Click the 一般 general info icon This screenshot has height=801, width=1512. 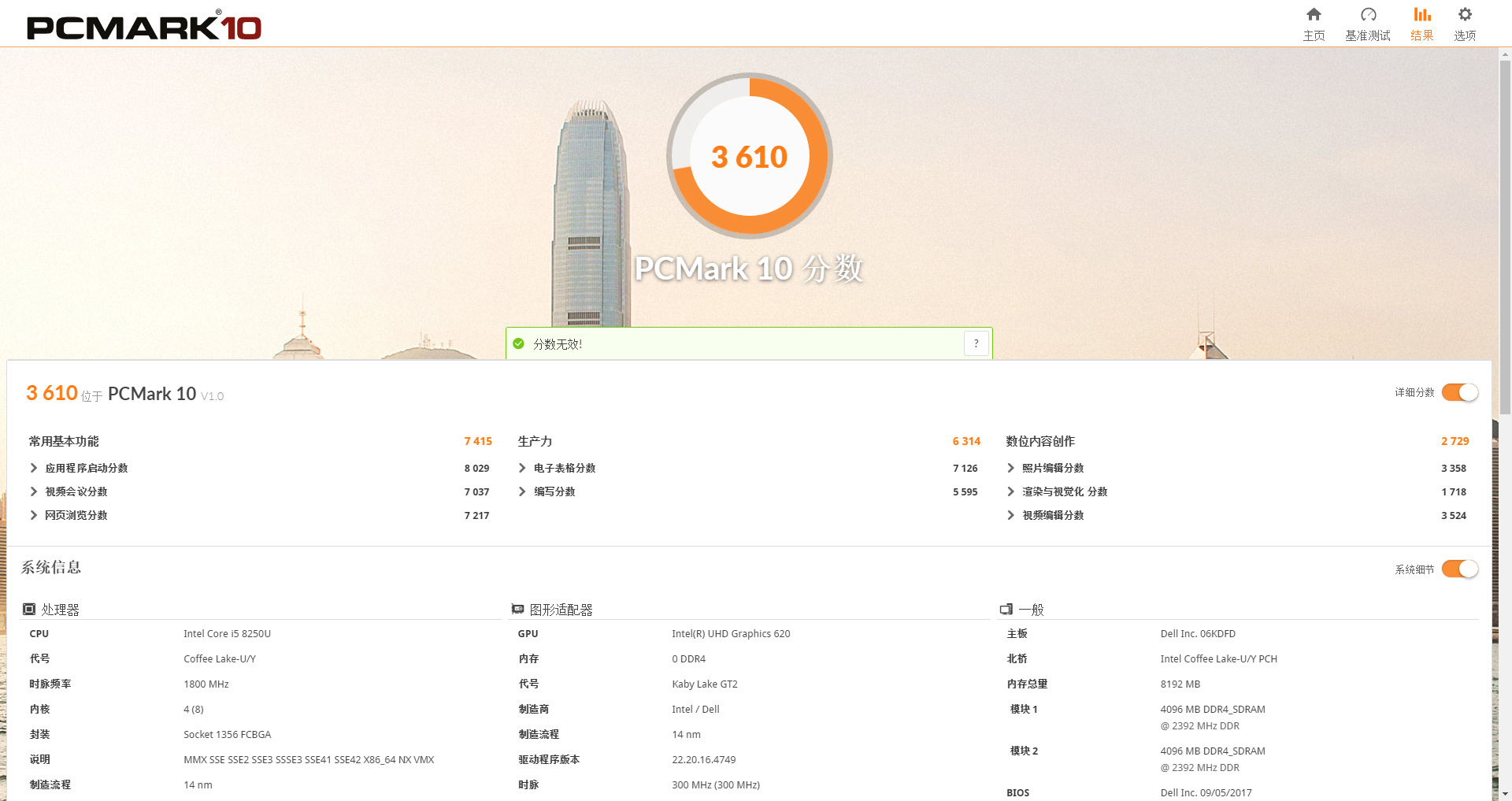1006,608
